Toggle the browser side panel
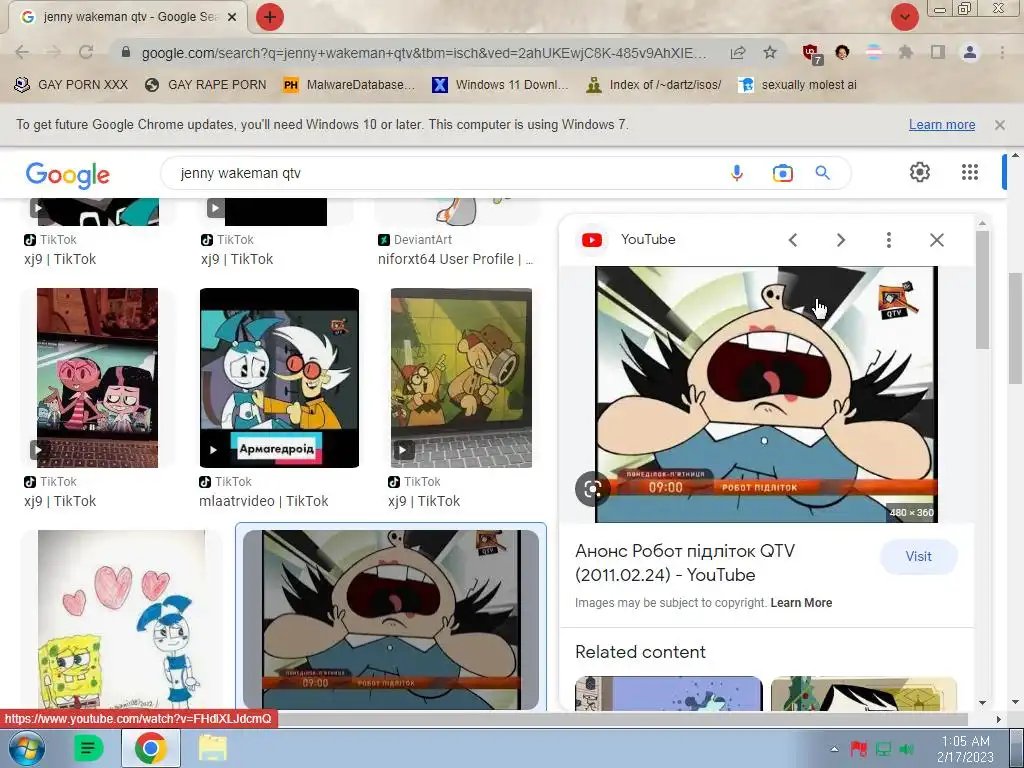 click(x=938, y=52)
